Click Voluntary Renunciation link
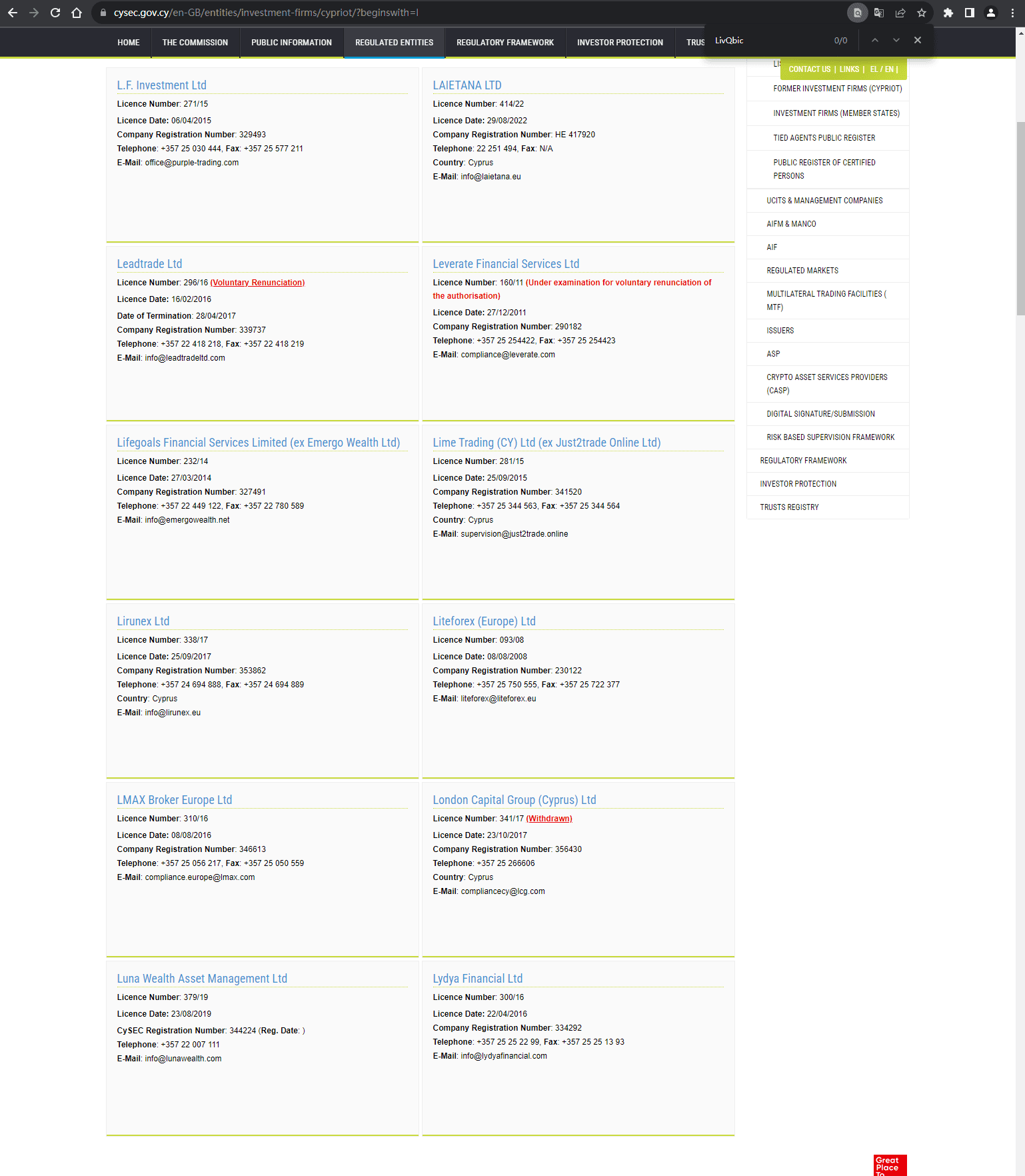The image size is (1025, 1176). click(257, 283)
